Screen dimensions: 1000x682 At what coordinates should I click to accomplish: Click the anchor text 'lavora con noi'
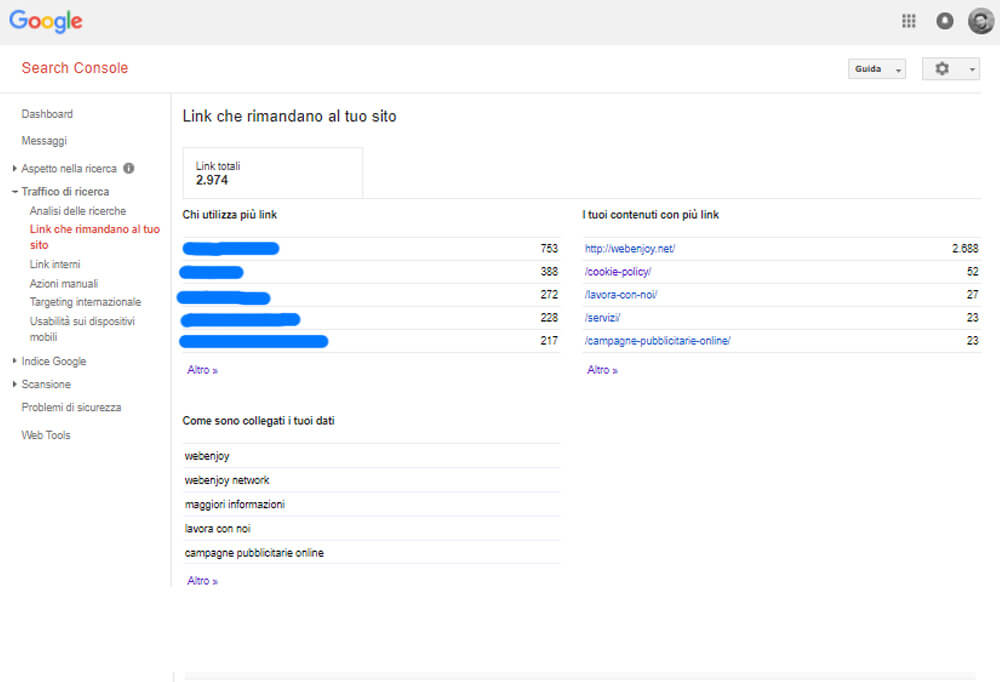click(x=217, y=529)
